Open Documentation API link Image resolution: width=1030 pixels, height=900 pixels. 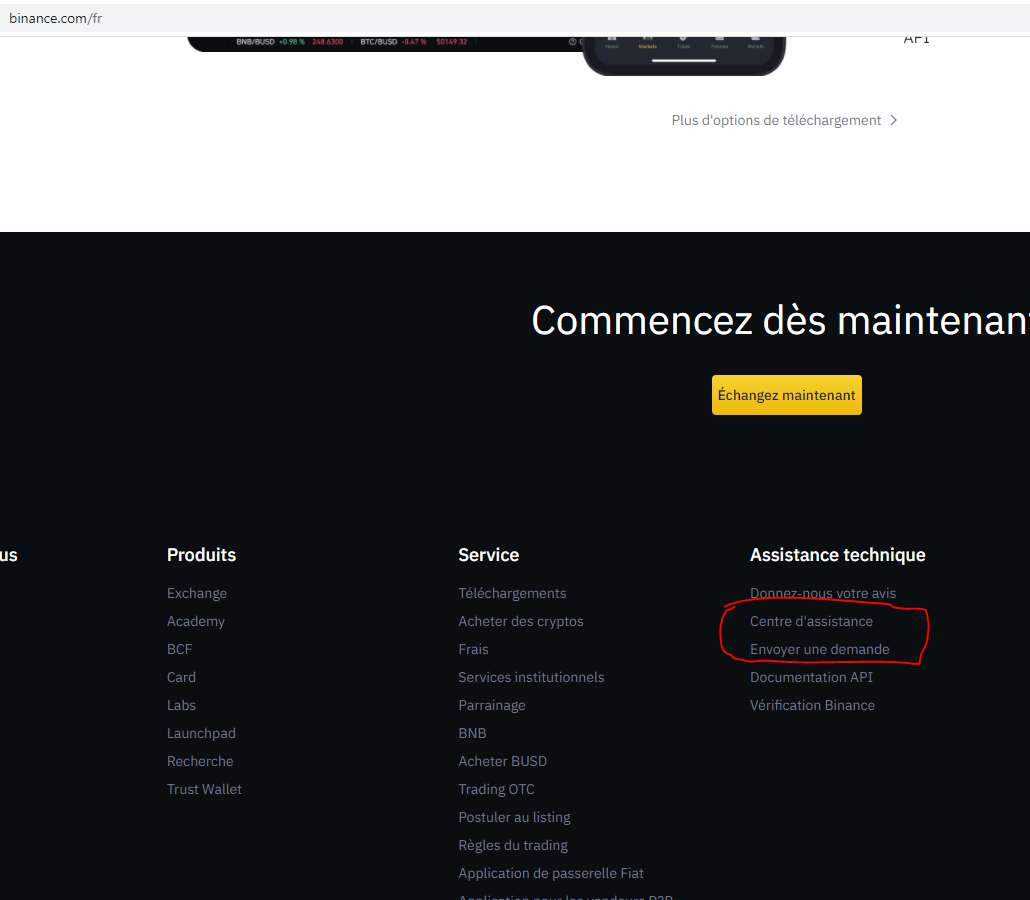coord(811,677)
